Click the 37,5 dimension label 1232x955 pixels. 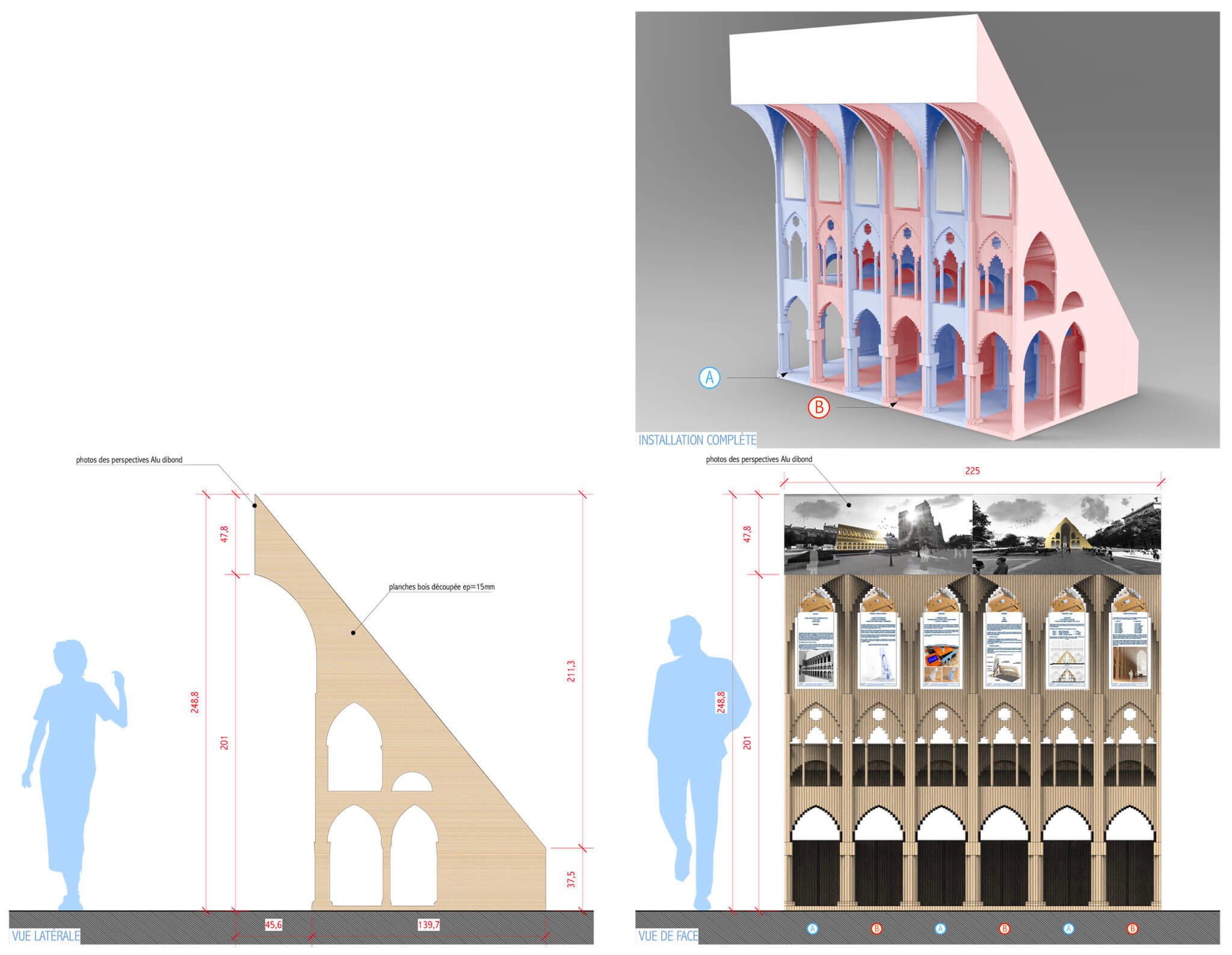[571, 879]
